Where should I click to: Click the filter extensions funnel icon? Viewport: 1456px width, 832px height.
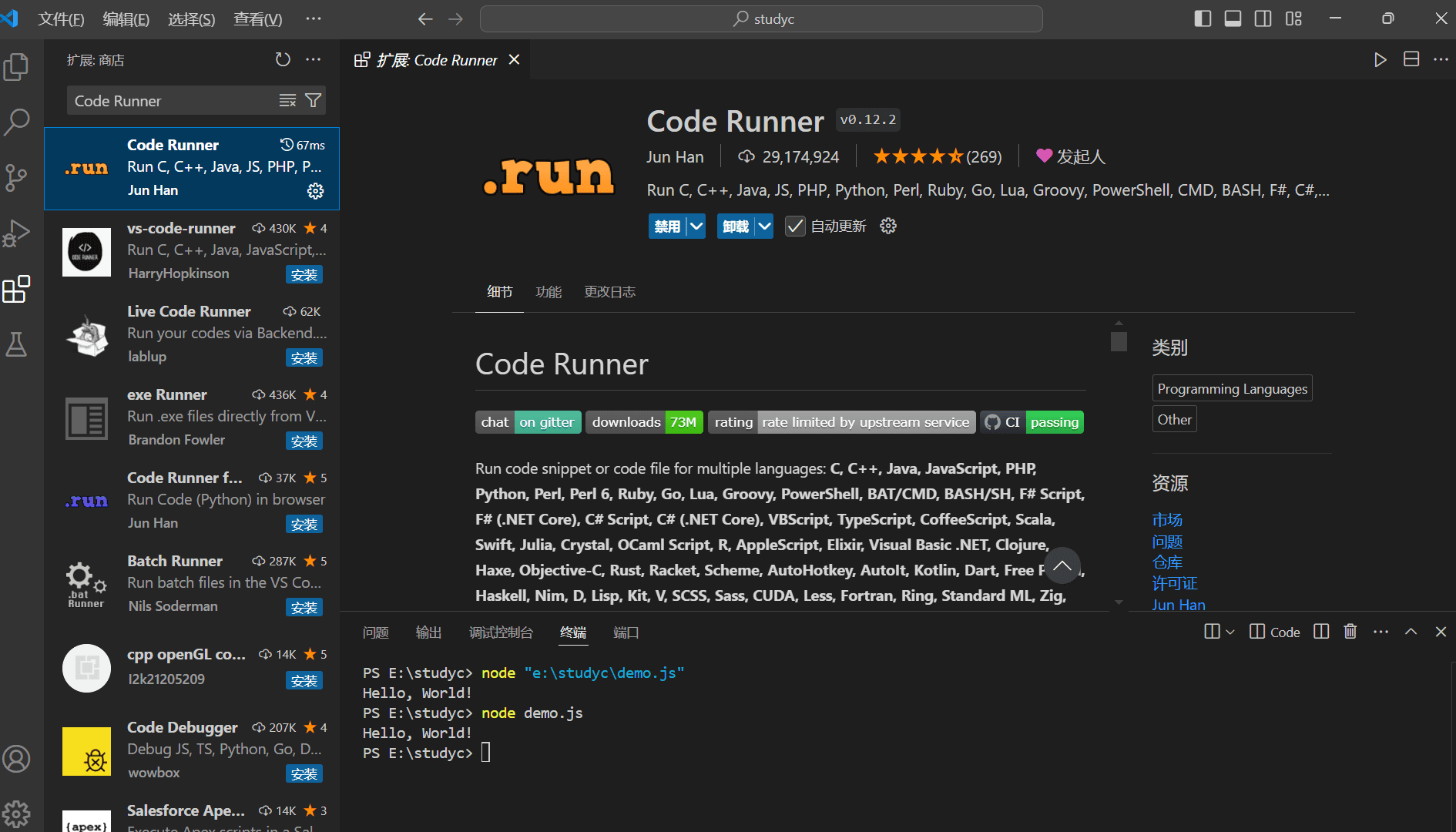click(x=313, y=100)
